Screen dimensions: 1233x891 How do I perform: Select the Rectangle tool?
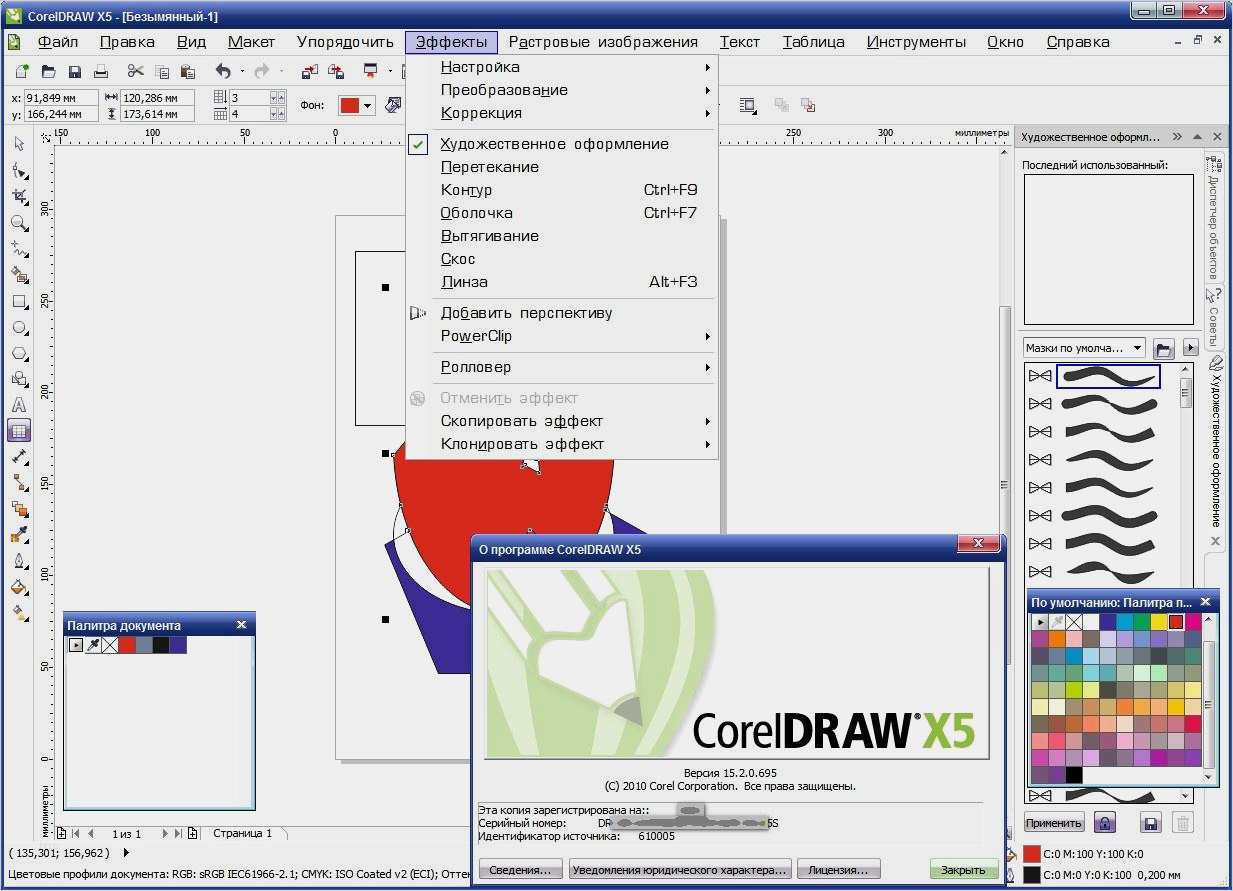pos(19,301)
